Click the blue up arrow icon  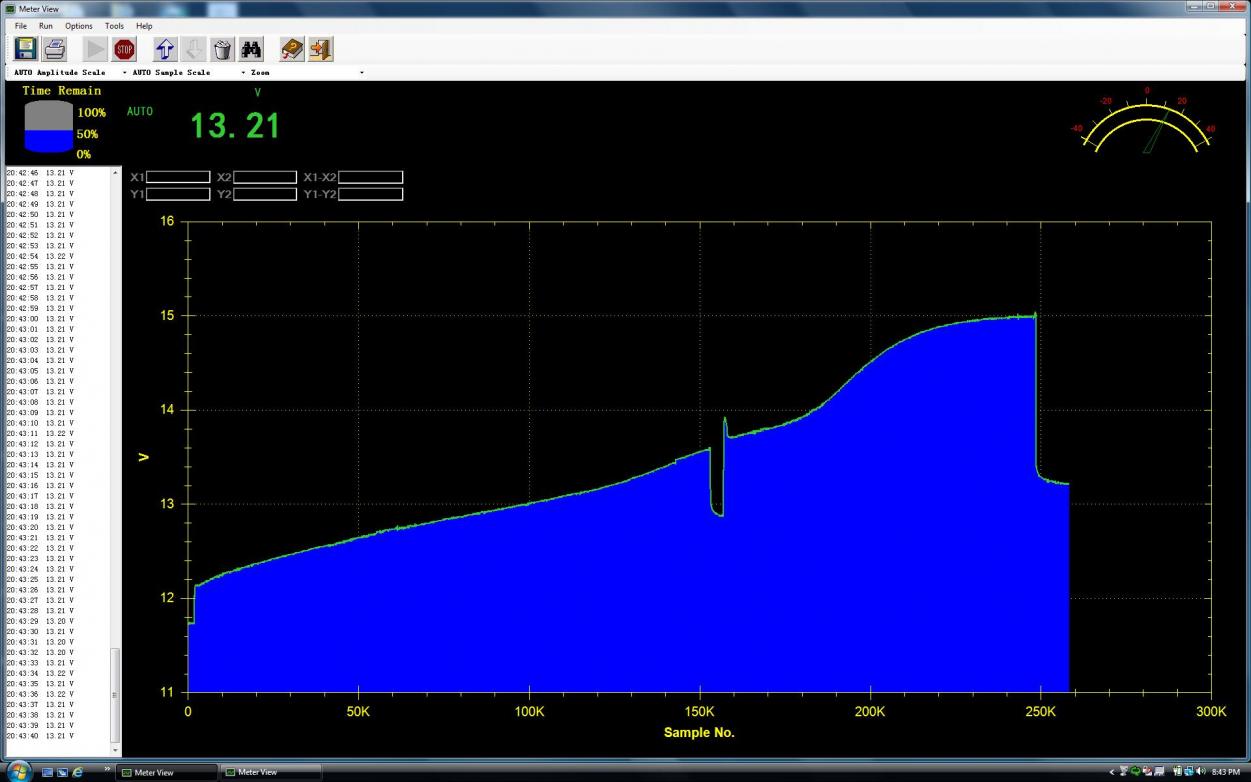pos(165,49)
